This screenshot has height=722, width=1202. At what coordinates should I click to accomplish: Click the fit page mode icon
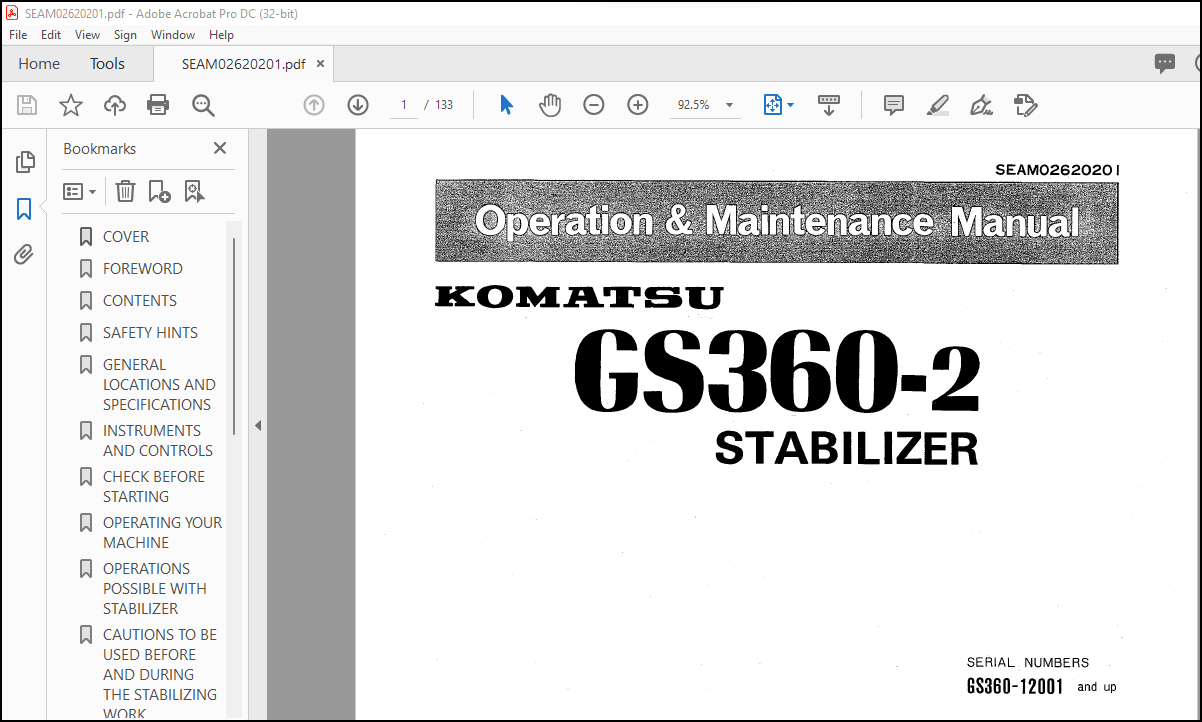click(x=772, y=105)
